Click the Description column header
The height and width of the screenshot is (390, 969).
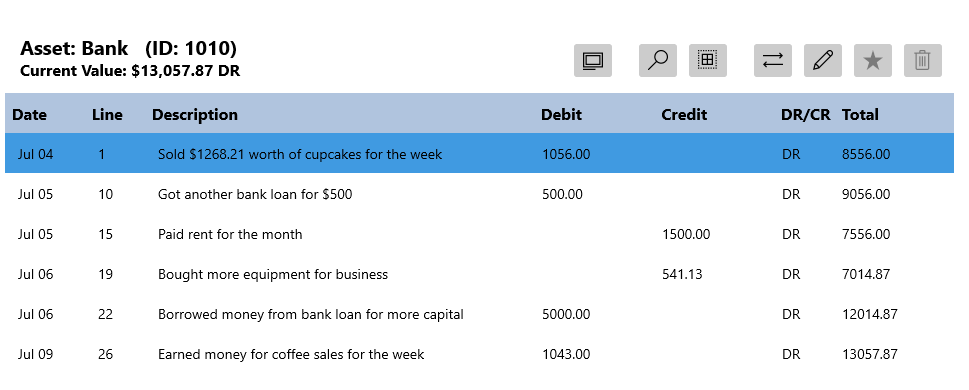pyautogui.click(x=195, y=115)
